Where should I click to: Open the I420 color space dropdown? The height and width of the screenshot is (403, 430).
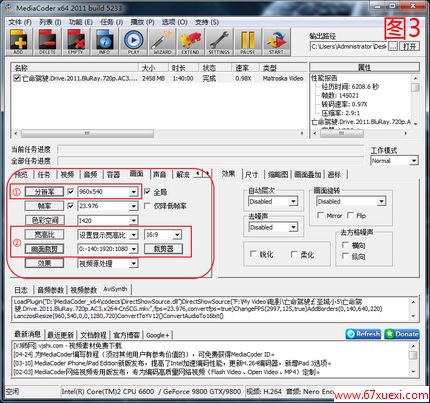pyautogui.click(x=133, y=220)
